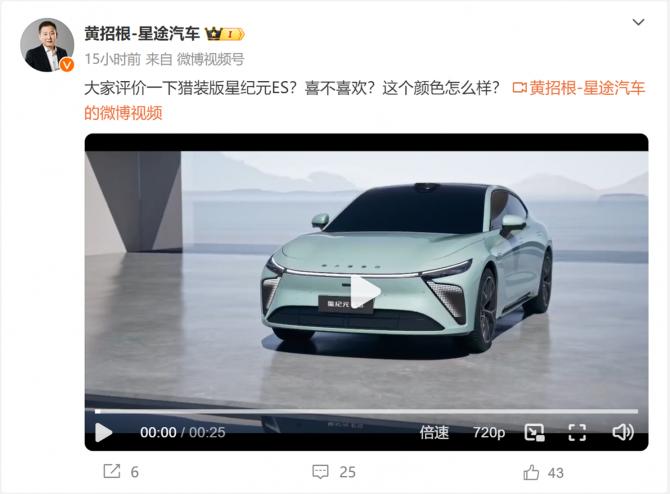Open the 倍速 playback speed menu
Image resolution: width=670 pixels, height=494 pixels.
coord(434,432)
